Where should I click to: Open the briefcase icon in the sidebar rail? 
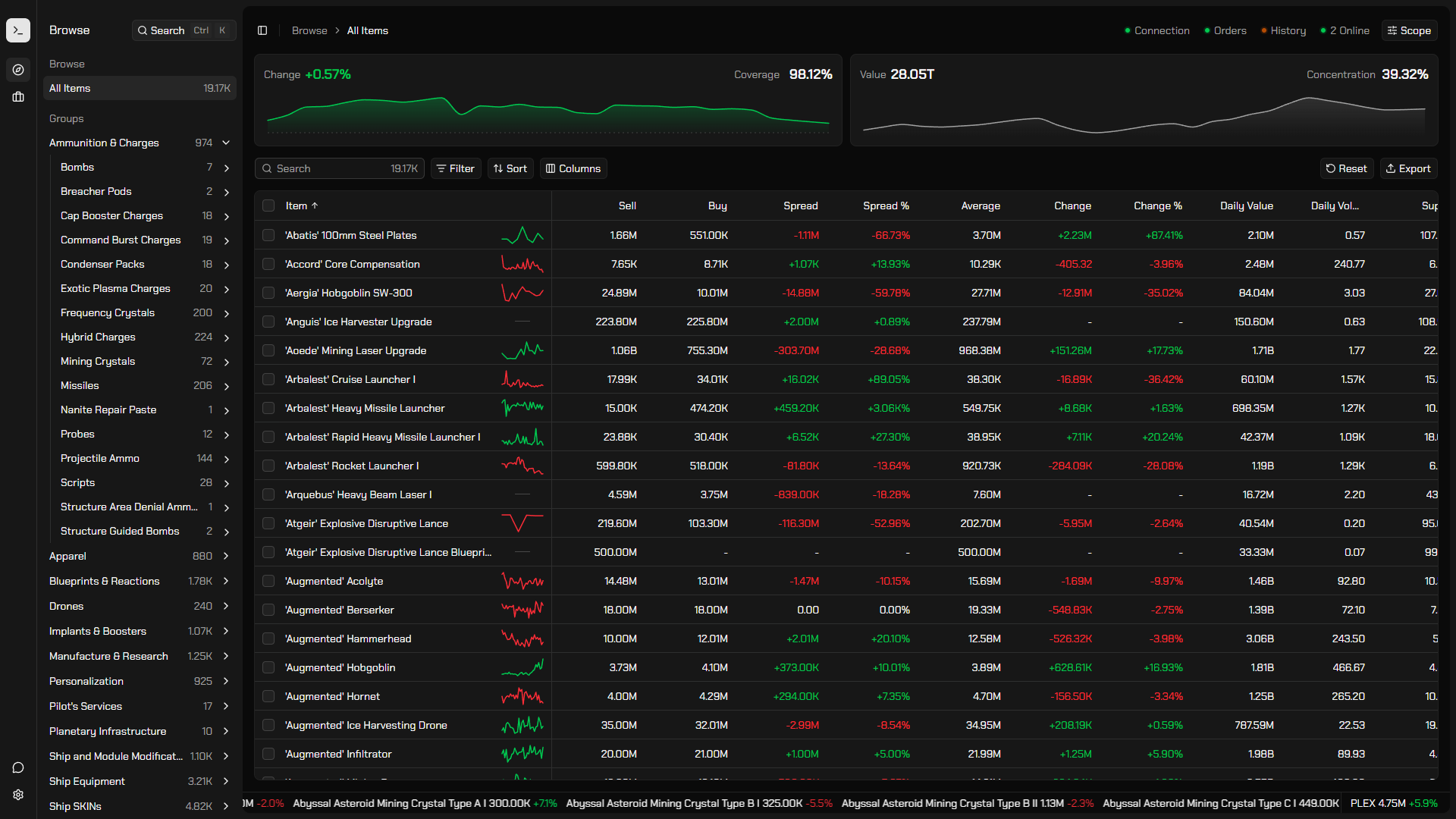tap(18, 97)
